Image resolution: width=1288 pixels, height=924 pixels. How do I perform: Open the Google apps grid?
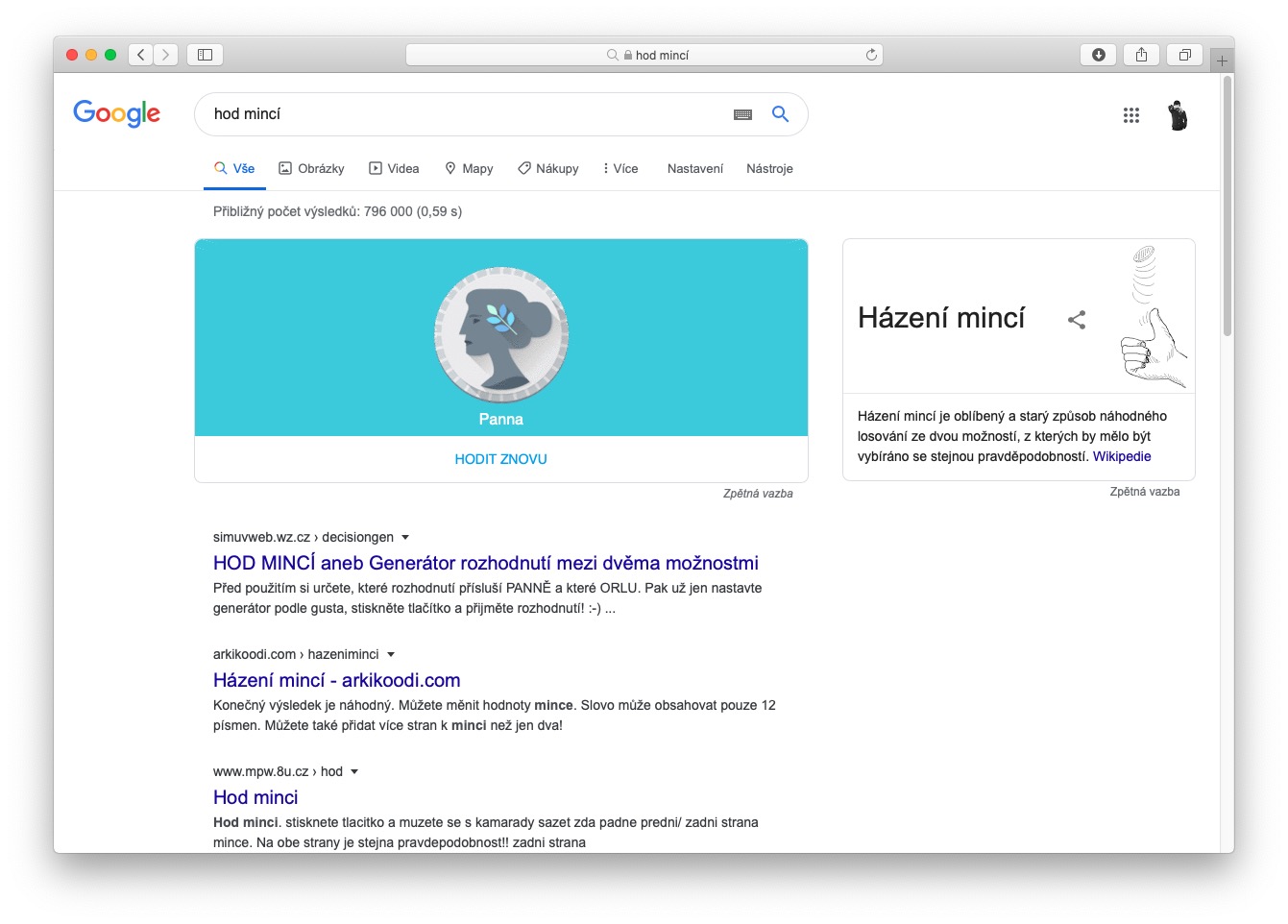1130,115
